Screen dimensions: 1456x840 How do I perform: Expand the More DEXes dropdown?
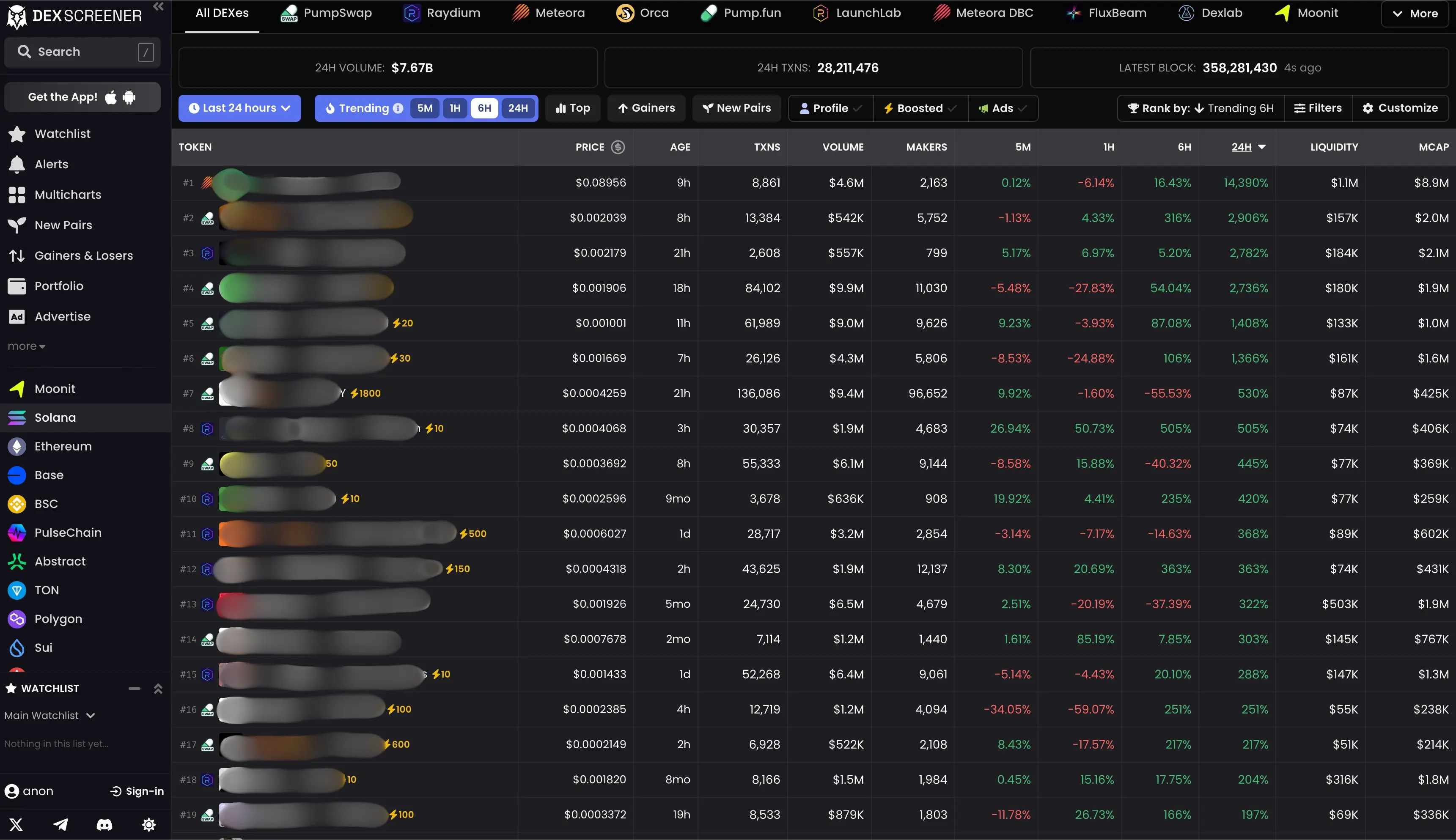pyautogui.click(x=1415, y=14)
